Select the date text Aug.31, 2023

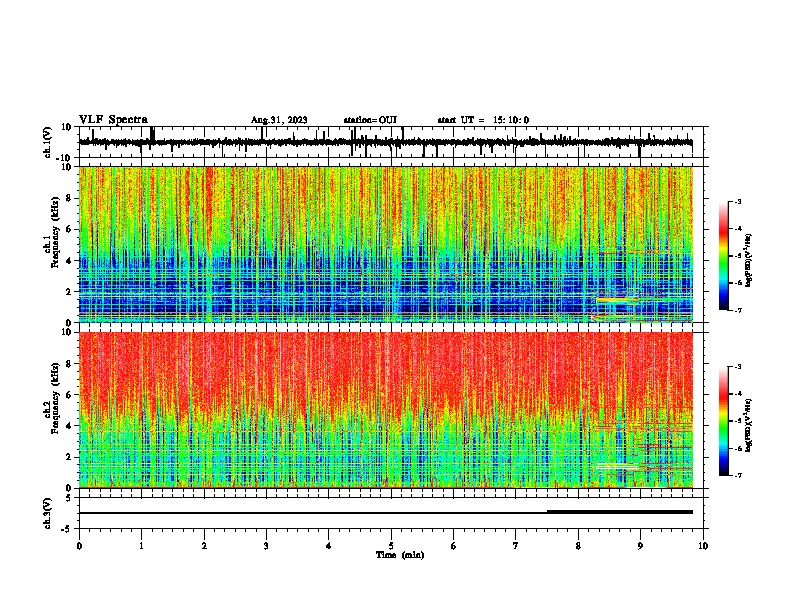point(279,120)
